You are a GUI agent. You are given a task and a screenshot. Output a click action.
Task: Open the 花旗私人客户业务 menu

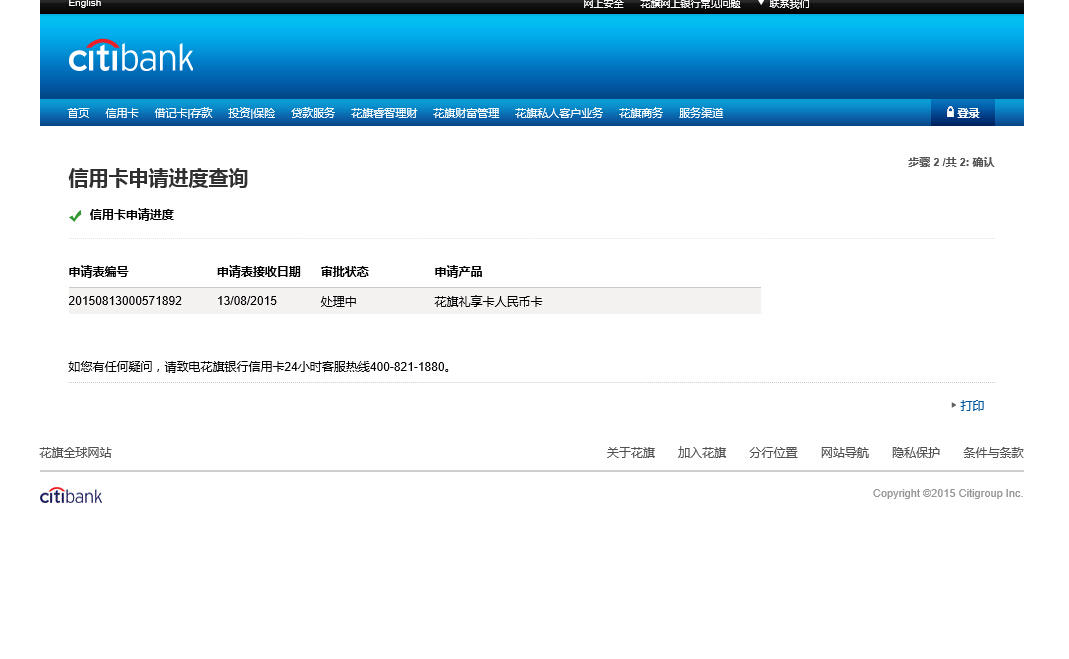[x=559, y=113]
